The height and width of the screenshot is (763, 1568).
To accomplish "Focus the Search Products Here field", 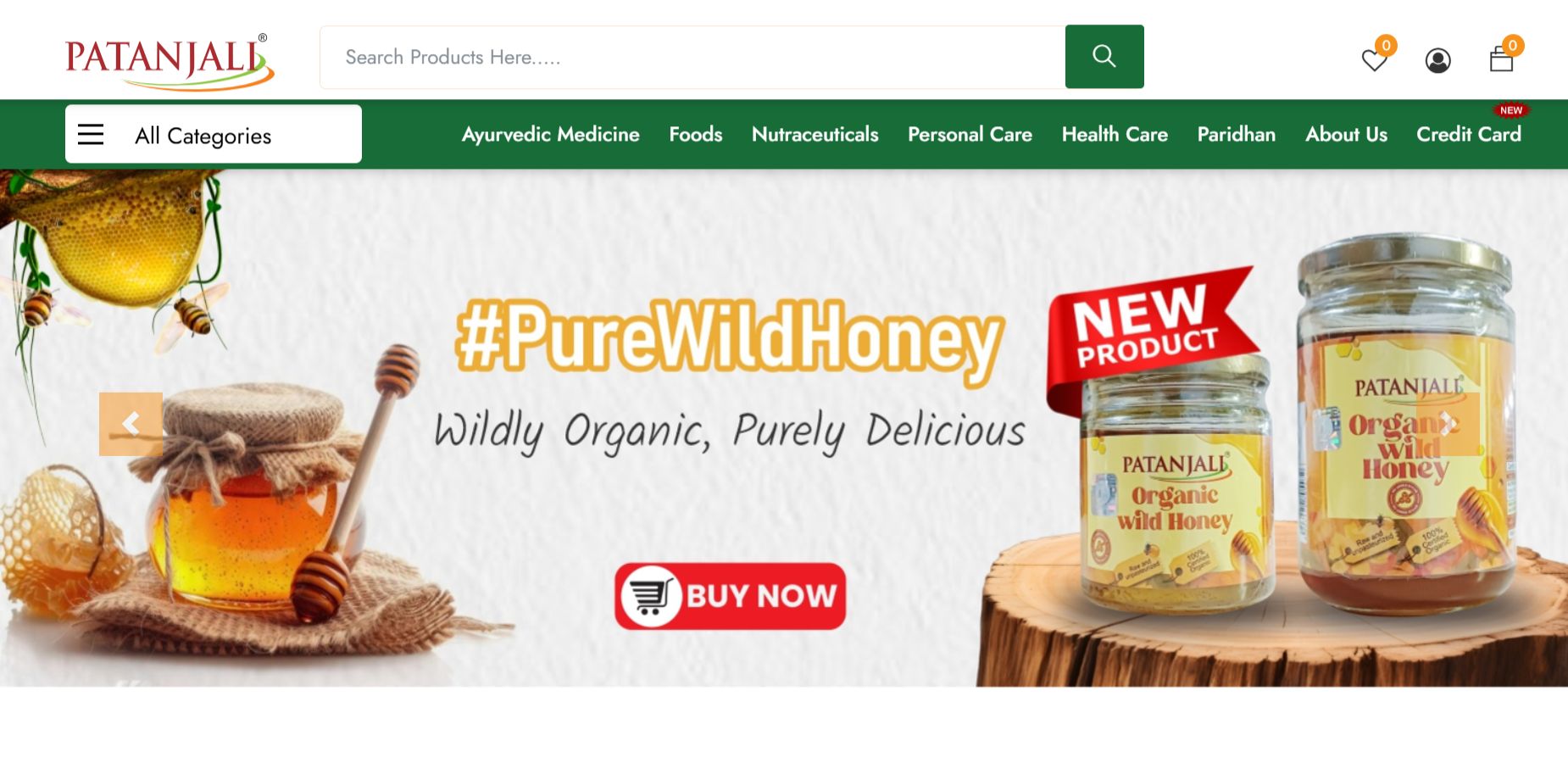I will click(692, 57).
